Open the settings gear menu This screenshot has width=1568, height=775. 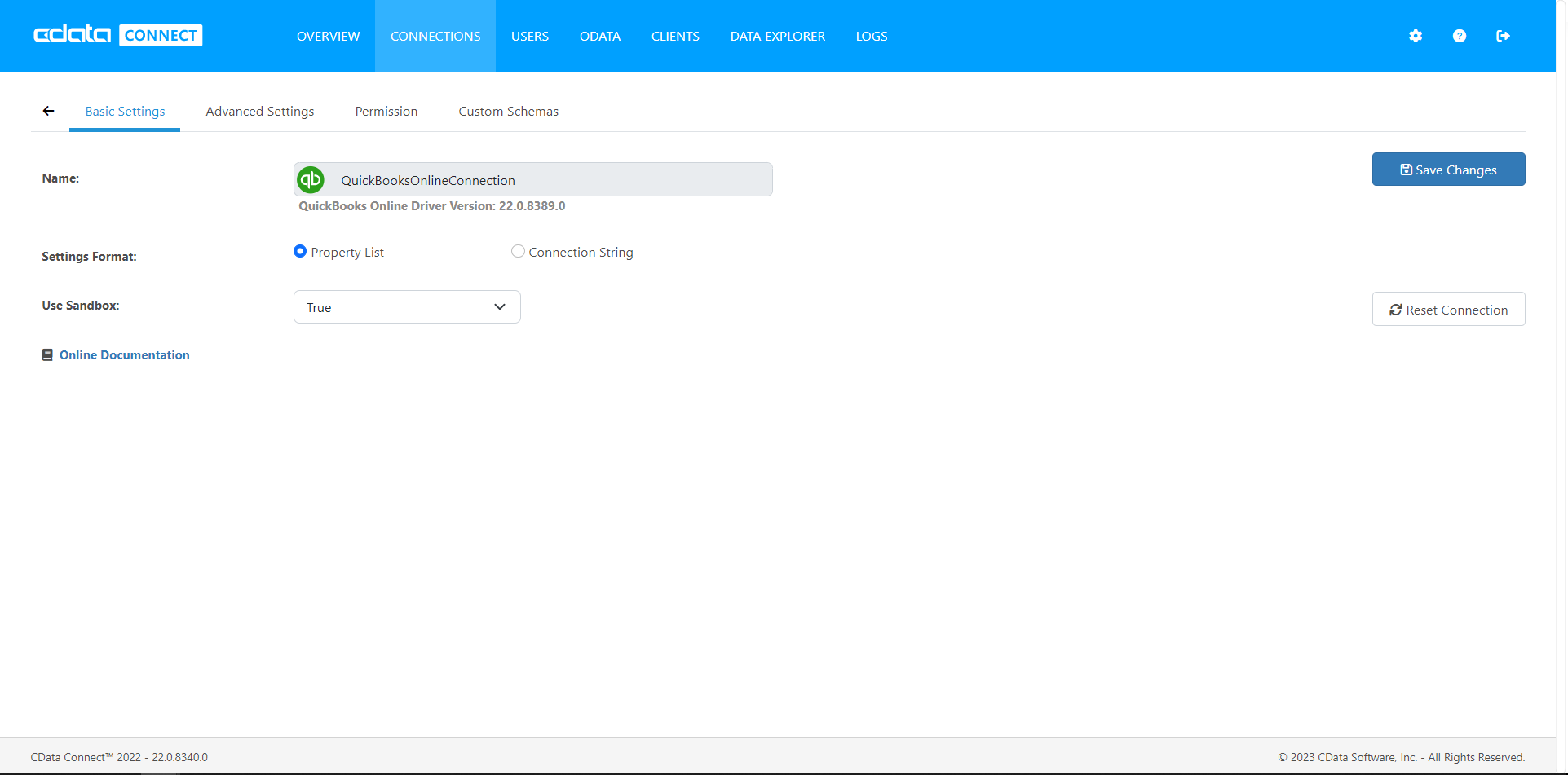point(1415,36)
